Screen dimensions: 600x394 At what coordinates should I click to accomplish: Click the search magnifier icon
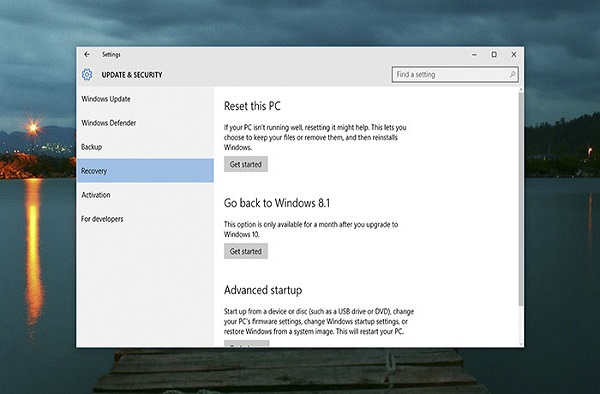pyautogui.click(x=512, y=74)
